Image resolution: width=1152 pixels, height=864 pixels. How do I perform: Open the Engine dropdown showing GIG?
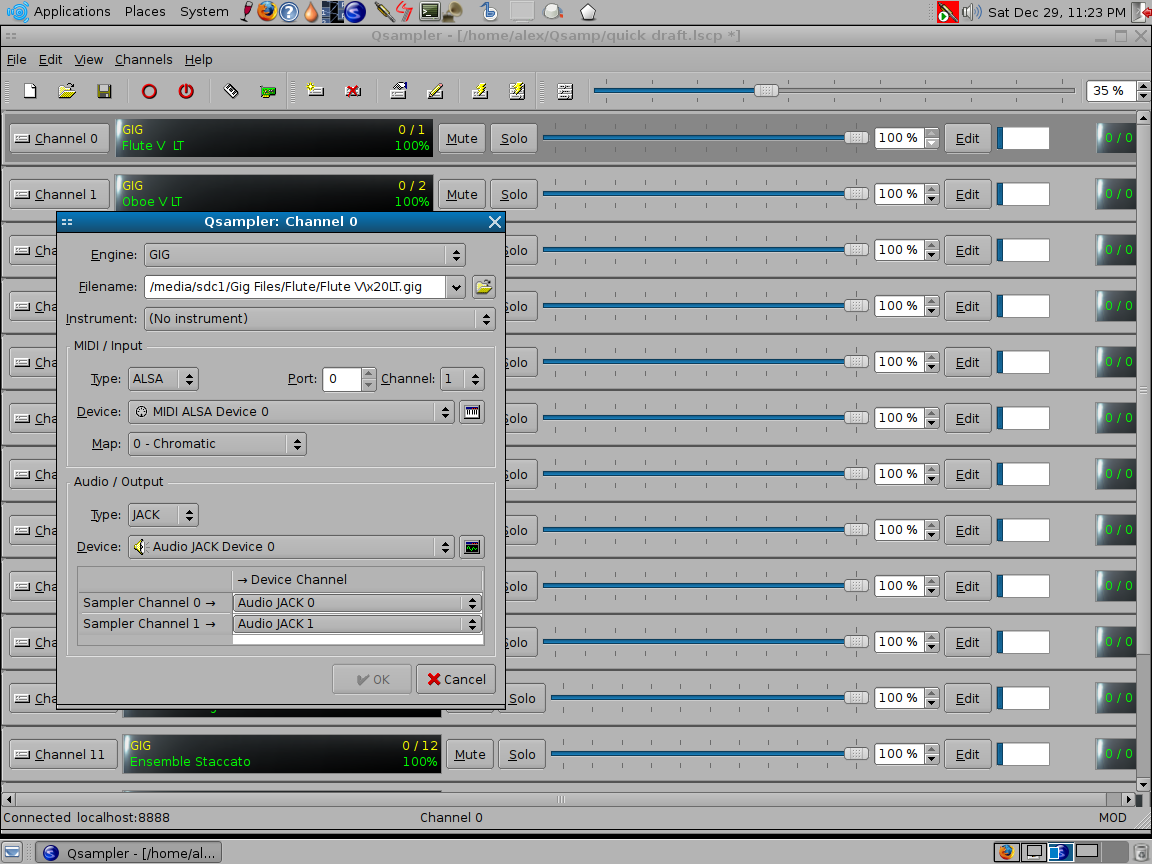point(305,255)
